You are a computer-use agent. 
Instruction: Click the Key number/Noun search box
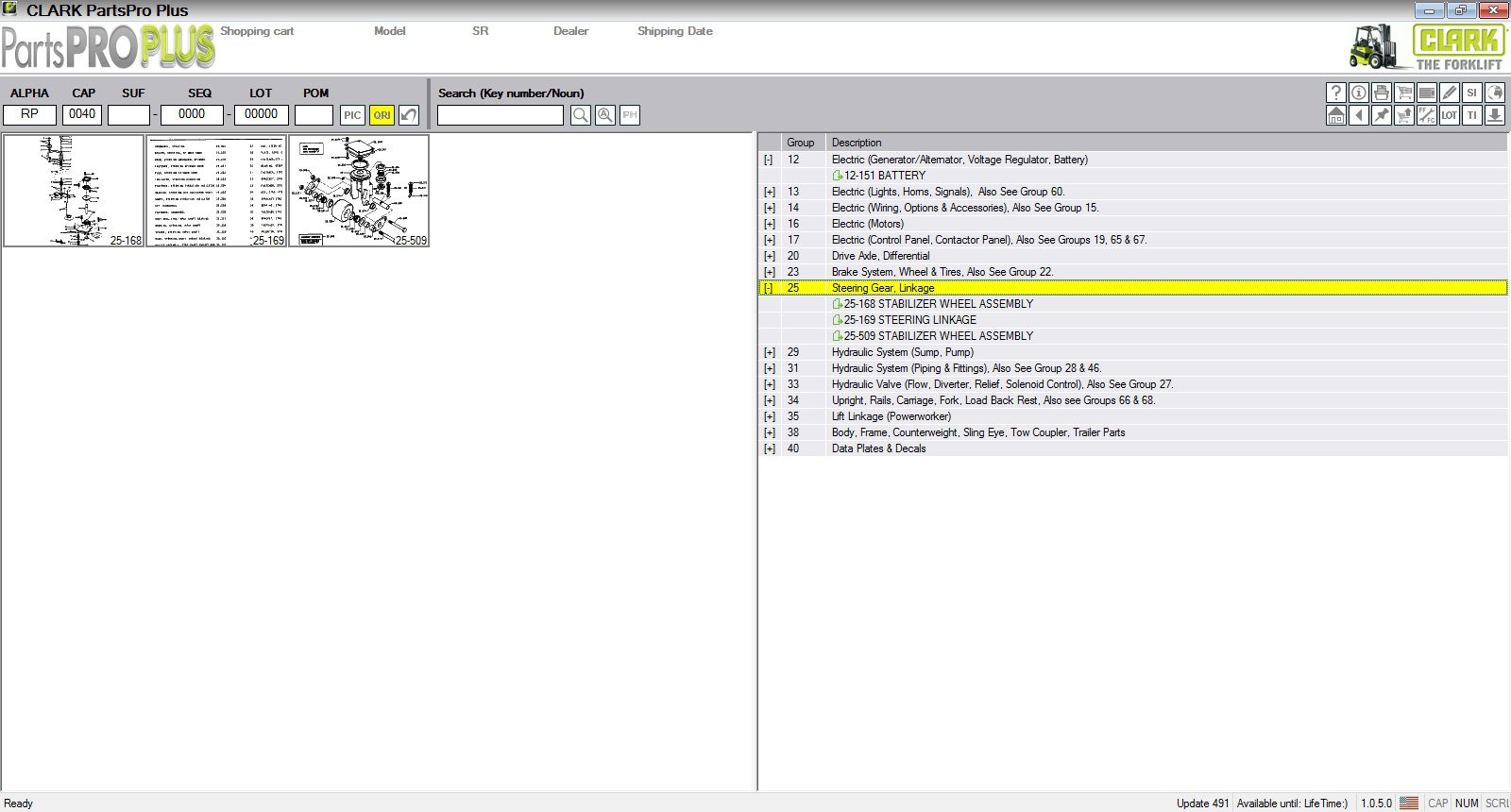click(x=501, y=115)
